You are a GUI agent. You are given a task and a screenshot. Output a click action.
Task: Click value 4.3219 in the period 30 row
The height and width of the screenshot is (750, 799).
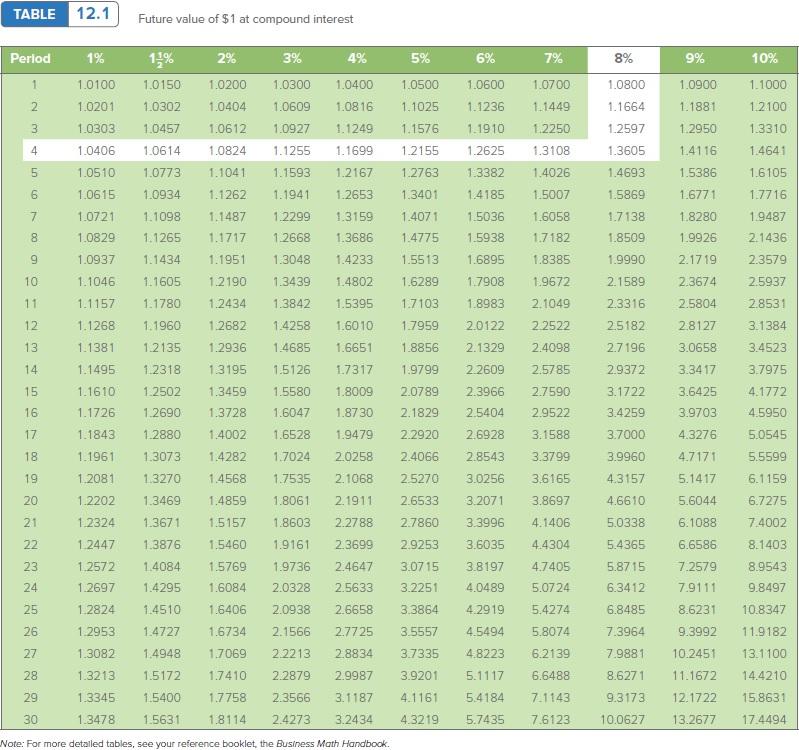(419, 720)
